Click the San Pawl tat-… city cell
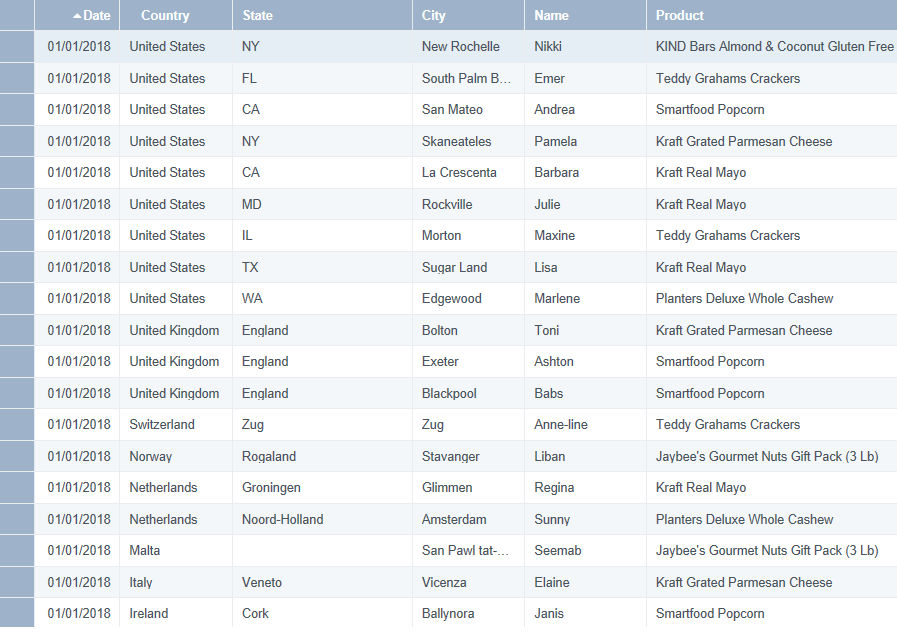This screenshot has height=634, width=897. [x=469, y=550]
